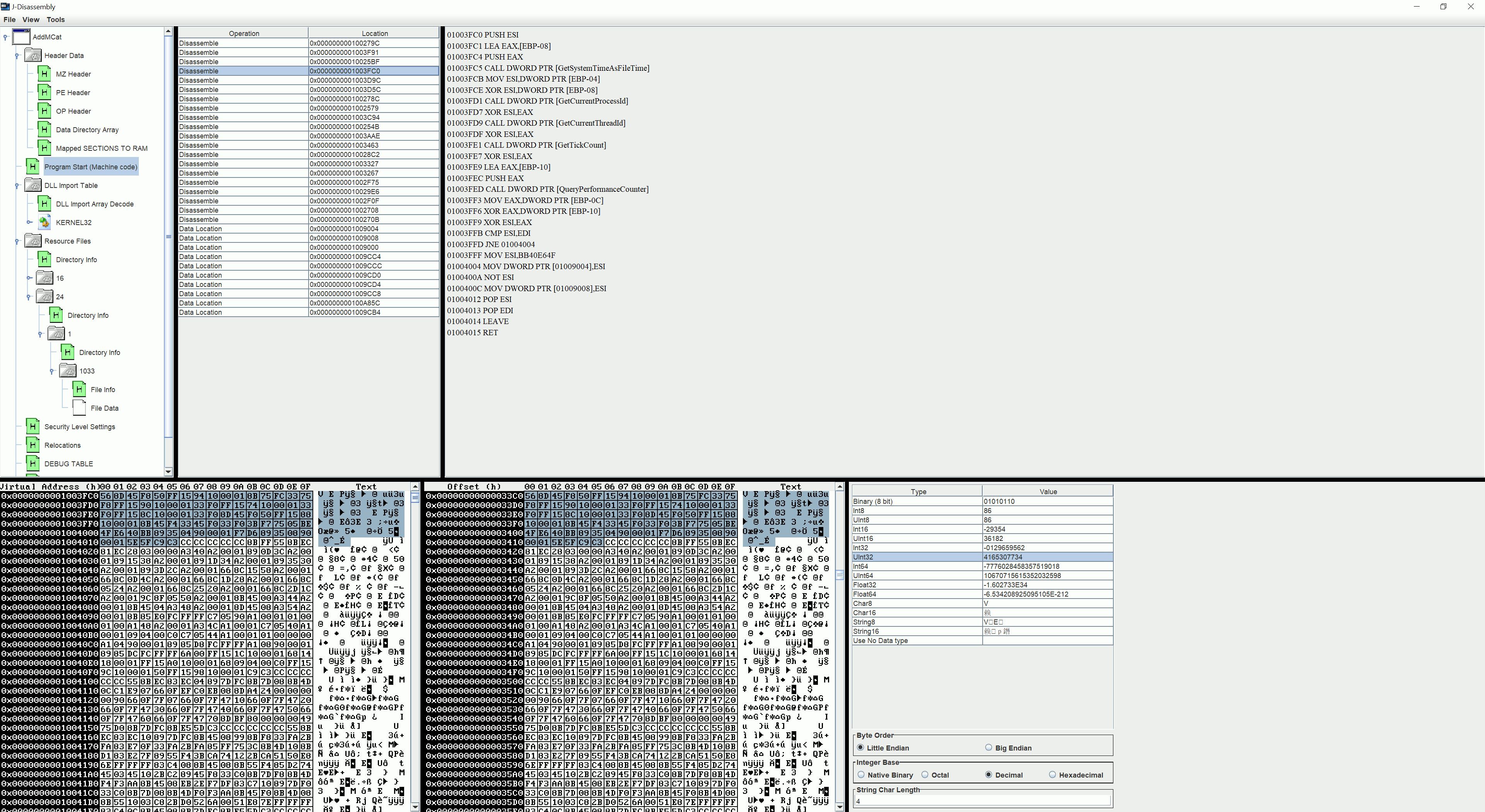The width and height of the screenshot is (1485, 812).
Task: Select Data Location row 0x0000000001009004
Action: [309, 229]
